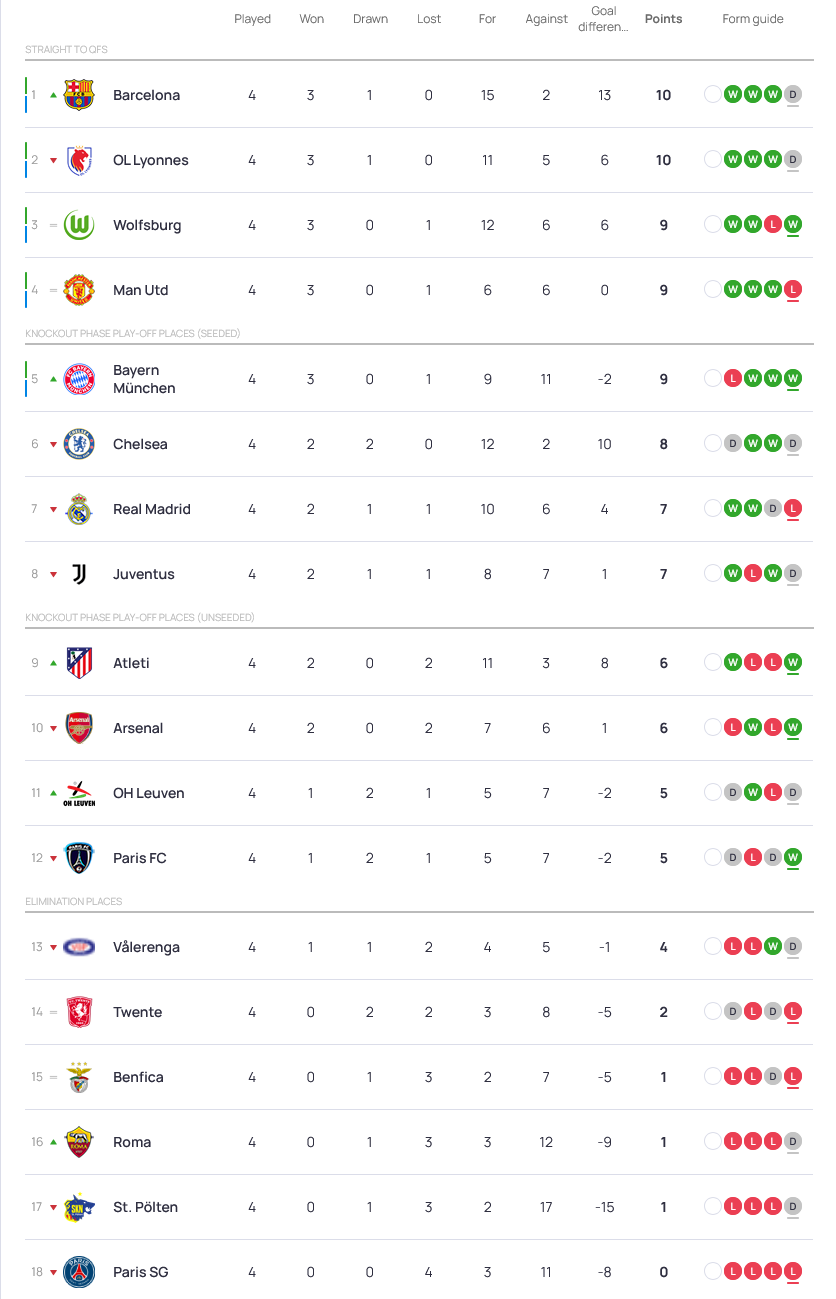Image resolution: width=836 pixels, height=1299 pixels.
Task: Click the Roma club crest
Action: [x=79, y=1142]
